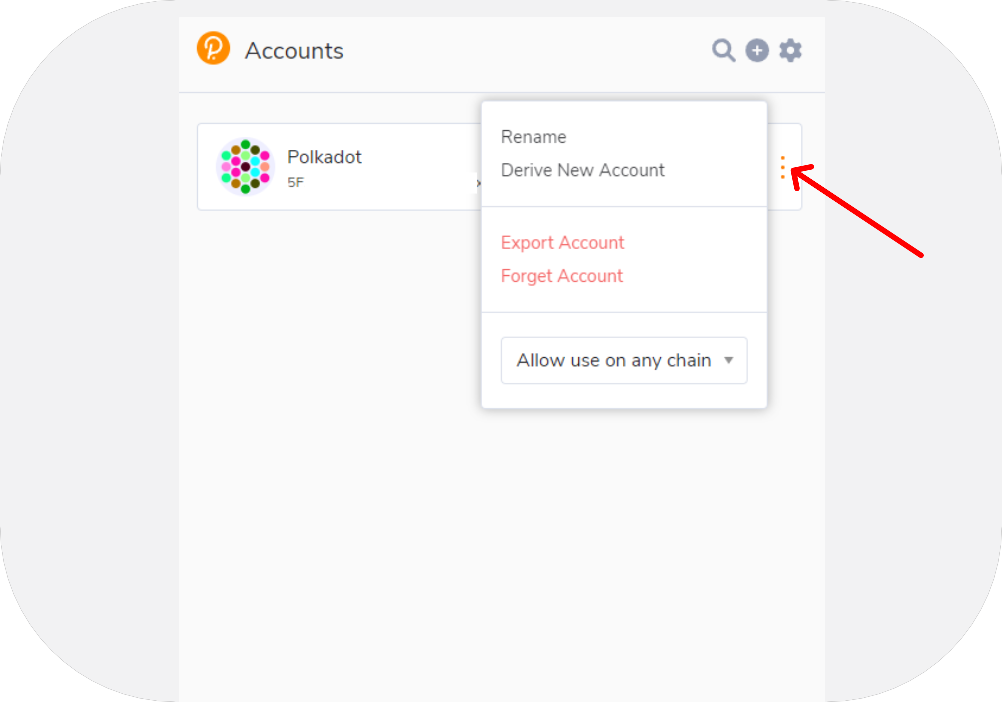Screen dimensions: 1002x702
Task: Open the account search magnifier
Action: point(723,50)
